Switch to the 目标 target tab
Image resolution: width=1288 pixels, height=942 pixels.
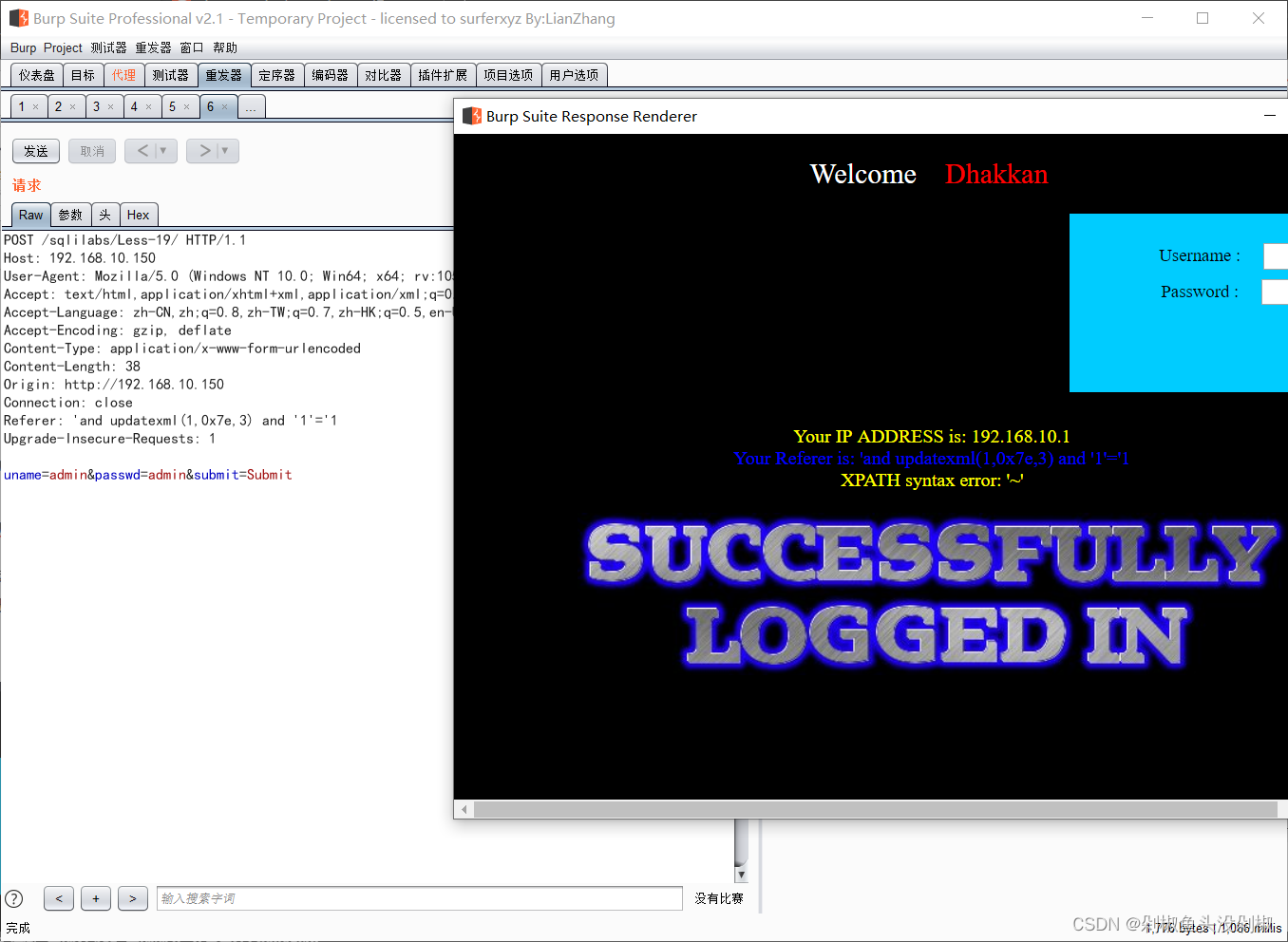pos(84,75)
